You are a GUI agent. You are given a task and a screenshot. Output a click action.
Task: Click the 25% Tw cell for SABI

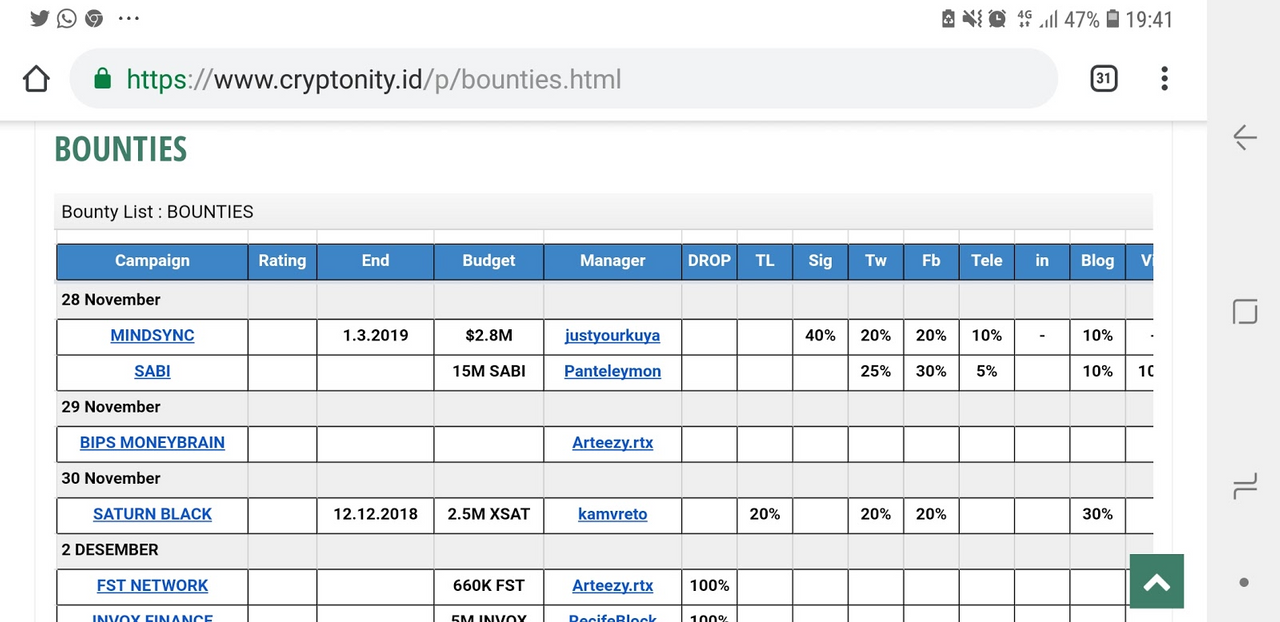pos(876,371)
